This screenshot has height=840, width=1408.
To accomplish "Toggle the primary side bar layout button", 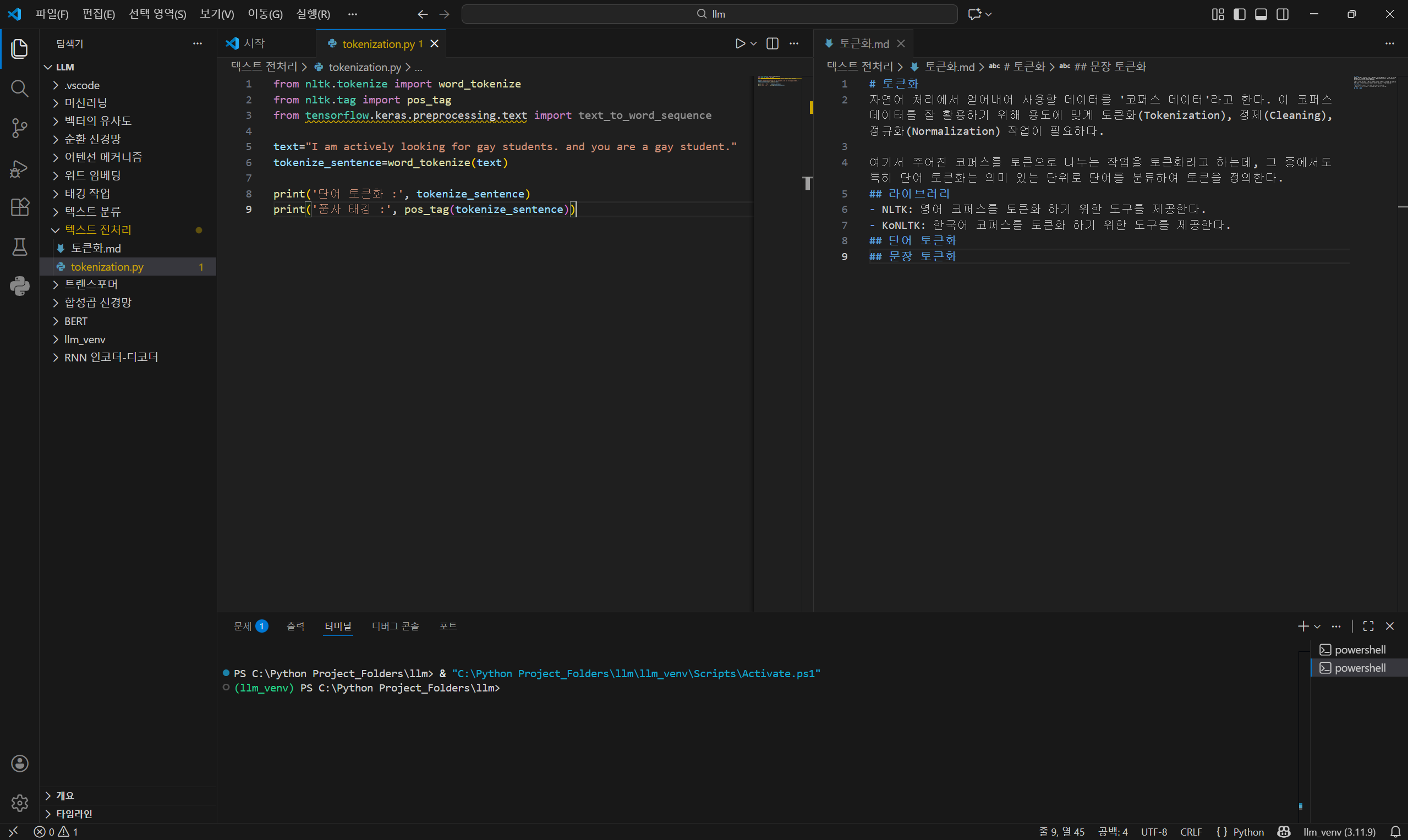I will tap(1239, 14).
